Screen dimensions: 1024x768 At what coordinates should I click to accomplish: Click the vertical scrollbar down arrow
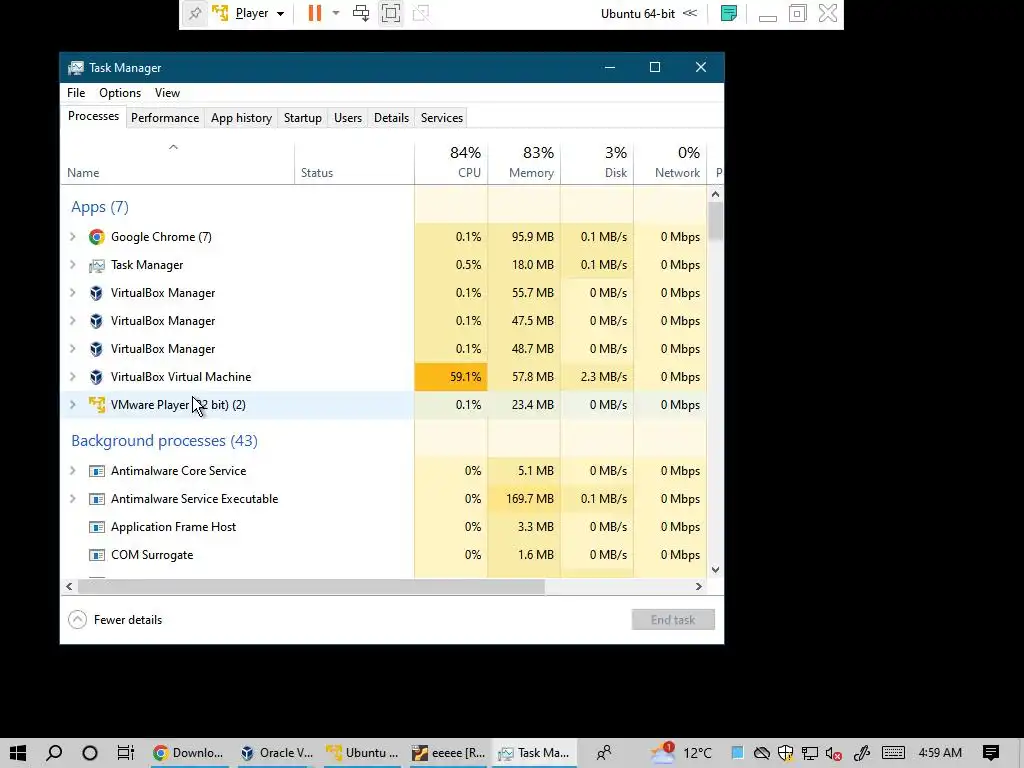[715, 569]
